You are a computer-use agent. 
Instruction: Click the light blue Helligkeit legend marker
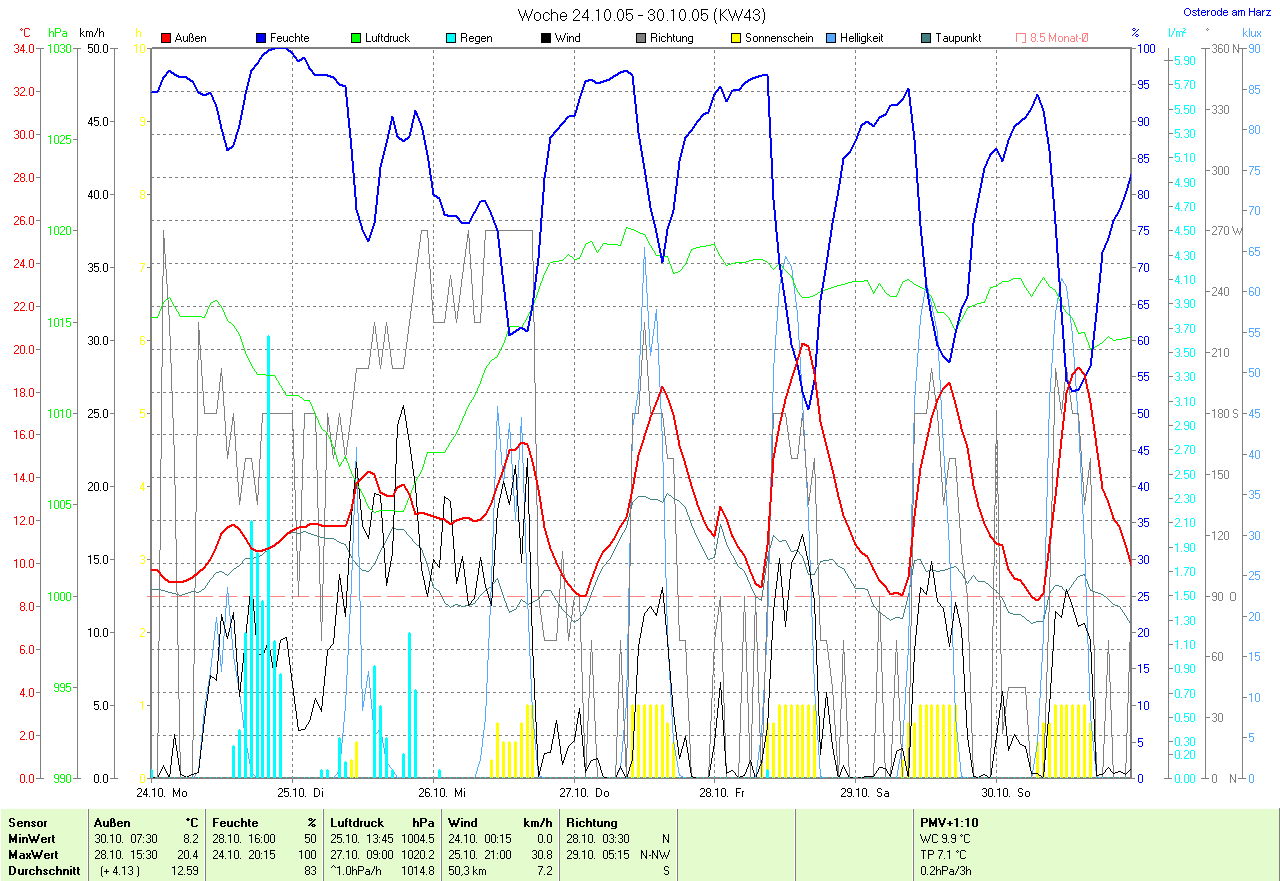pyautogui.click(x=831, y=38)
